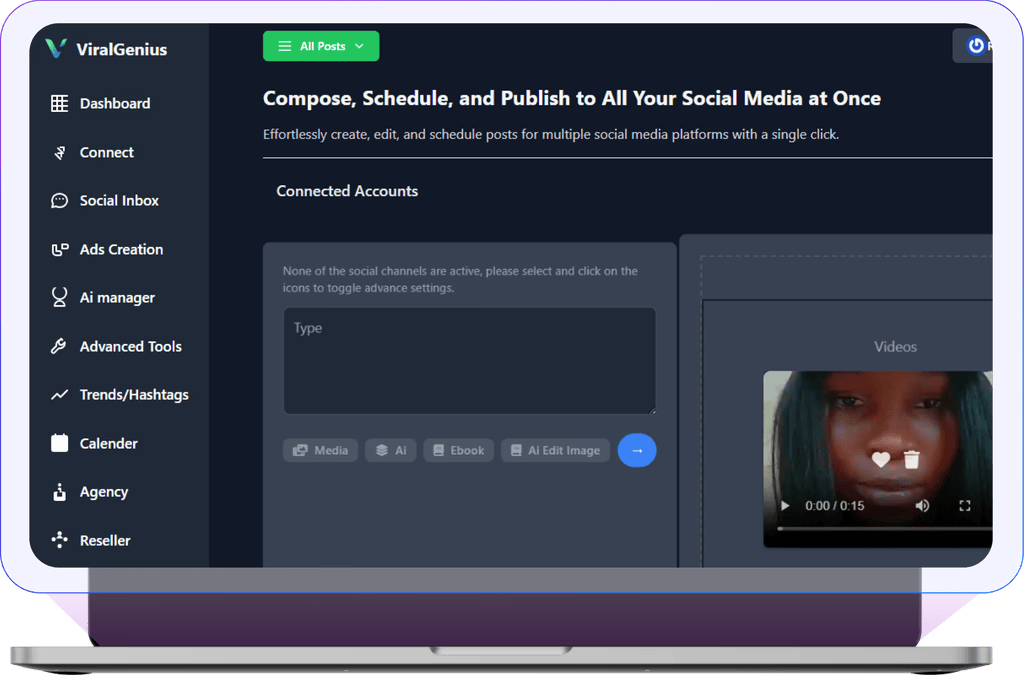Submit post with the blue arrow button
The height and width of the screenshot is (675, 1024).
tap(637, 450)
